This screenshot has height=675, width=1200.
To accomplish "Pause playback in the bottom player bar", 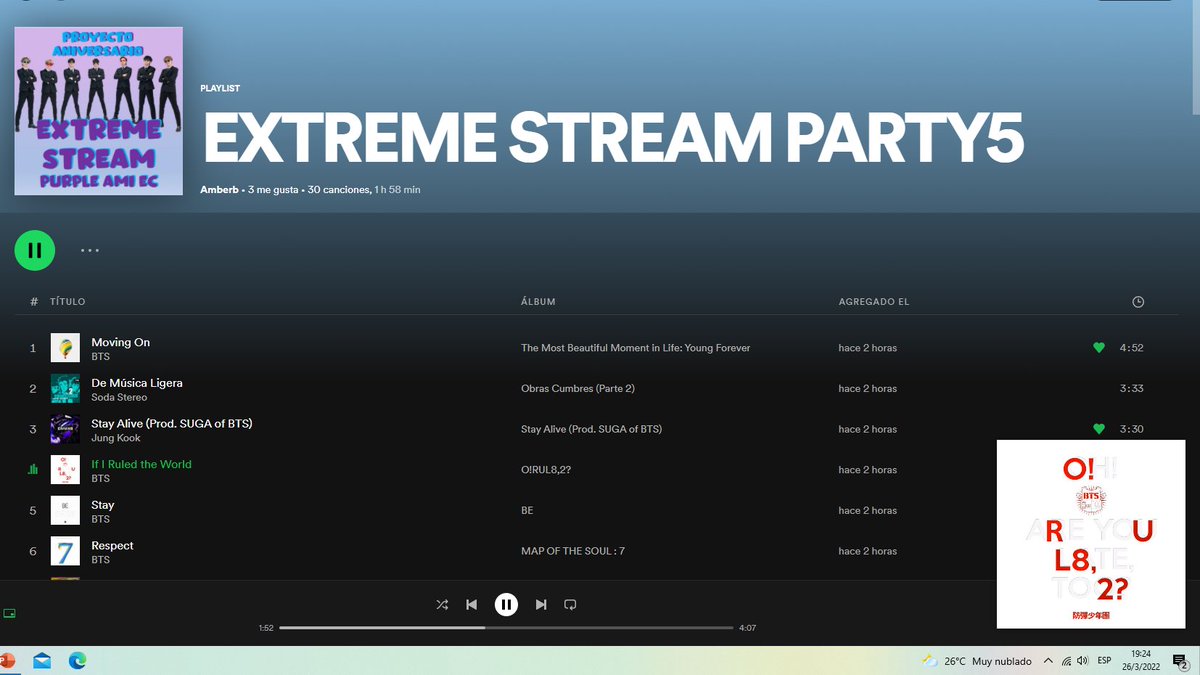I will pyautogui.click(x=506, y=604).
